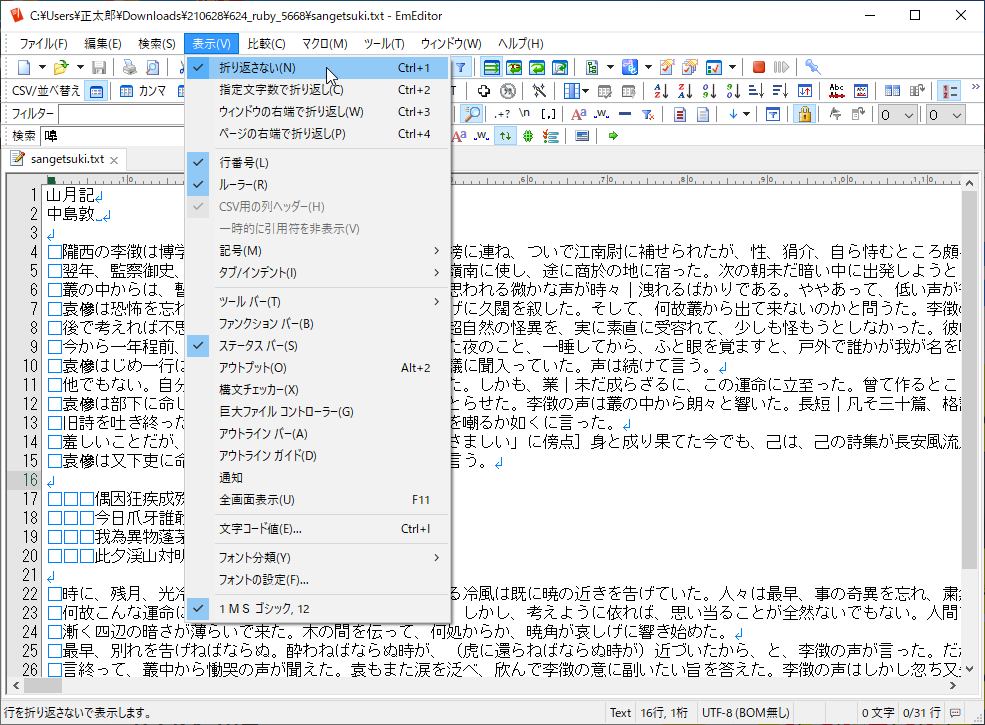985x725 pixels.
Task: Open the Macros (マクロ) menu
Action: point(325,44)
